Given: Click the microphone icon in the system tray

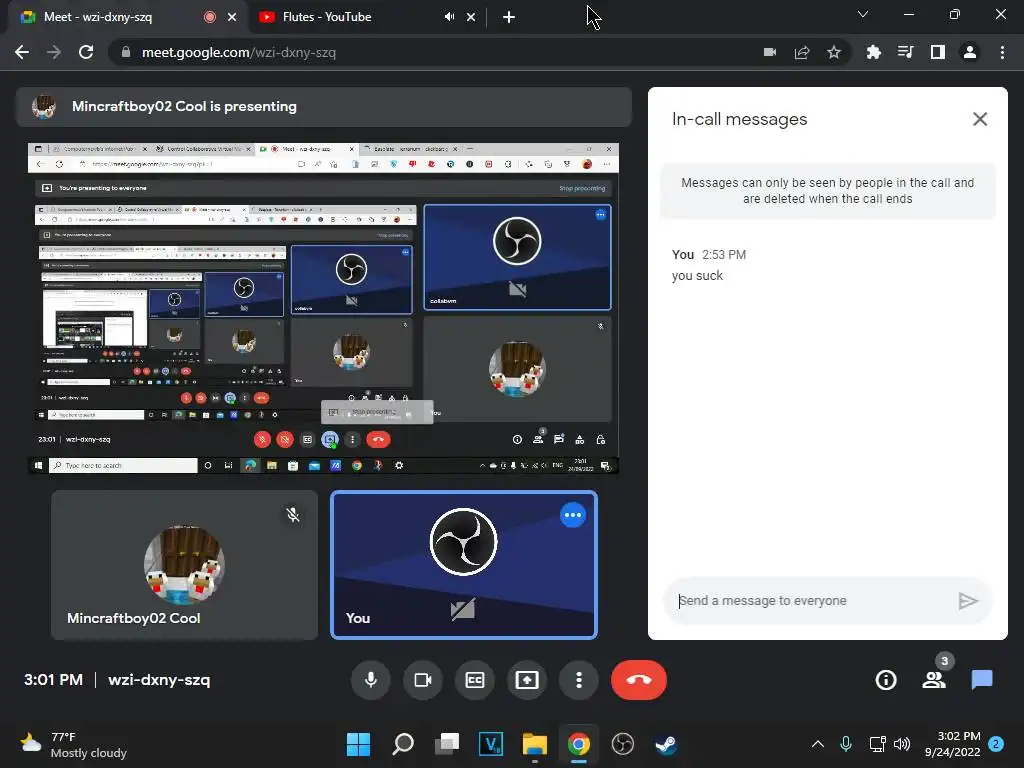Looking at the screenshot, I should 846,744.
